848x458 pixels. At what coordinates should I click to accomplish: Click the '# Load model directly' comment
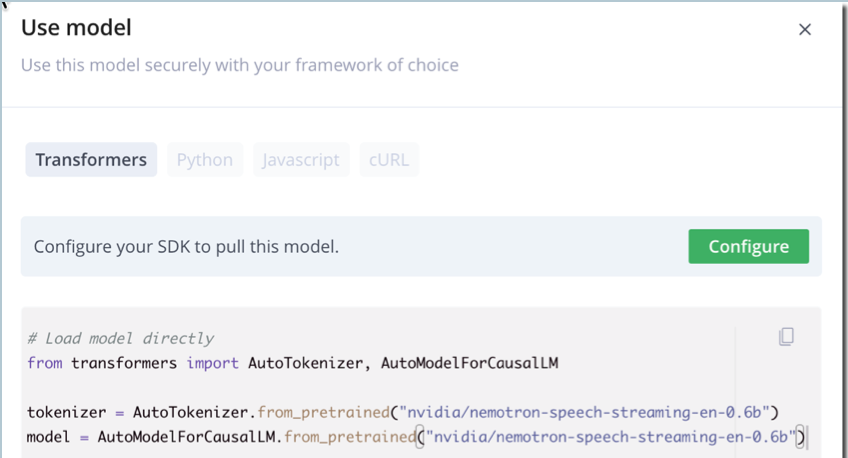click(x=121, y=338)
